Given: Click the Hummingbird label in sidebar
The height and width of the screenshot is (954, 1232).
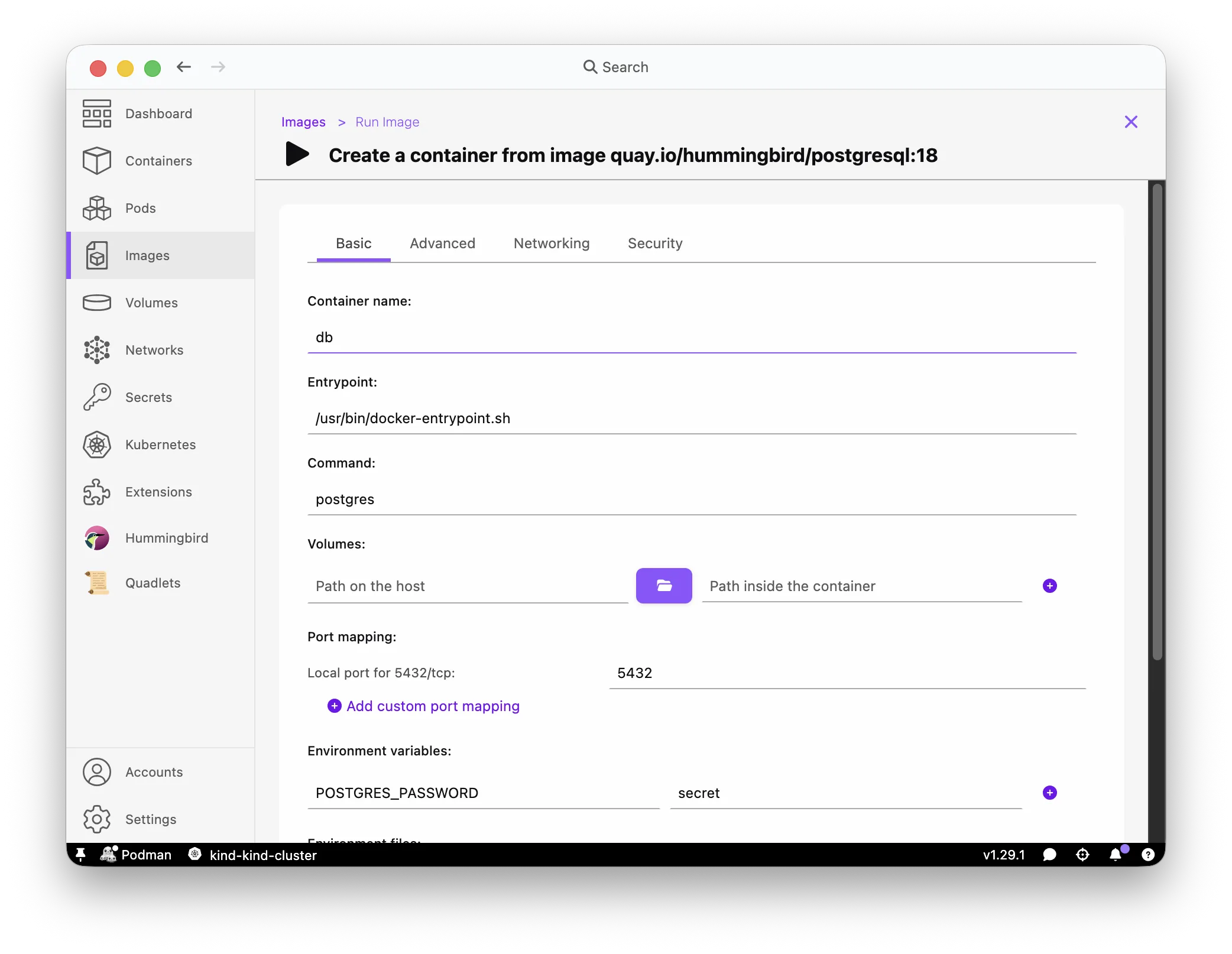Looking at the screenshot, I should point(167,538).
